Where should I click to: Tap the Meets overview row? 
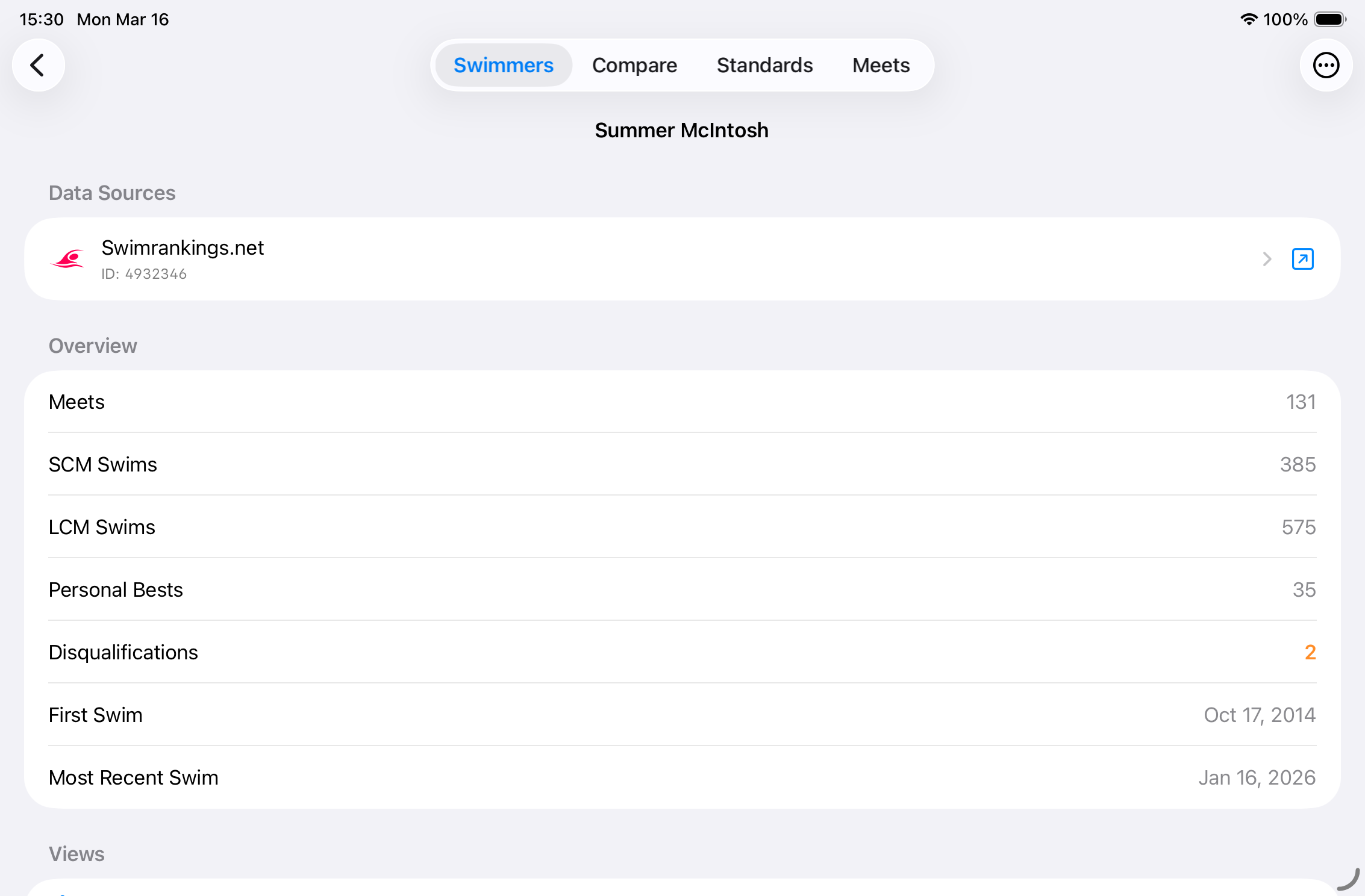682,402
